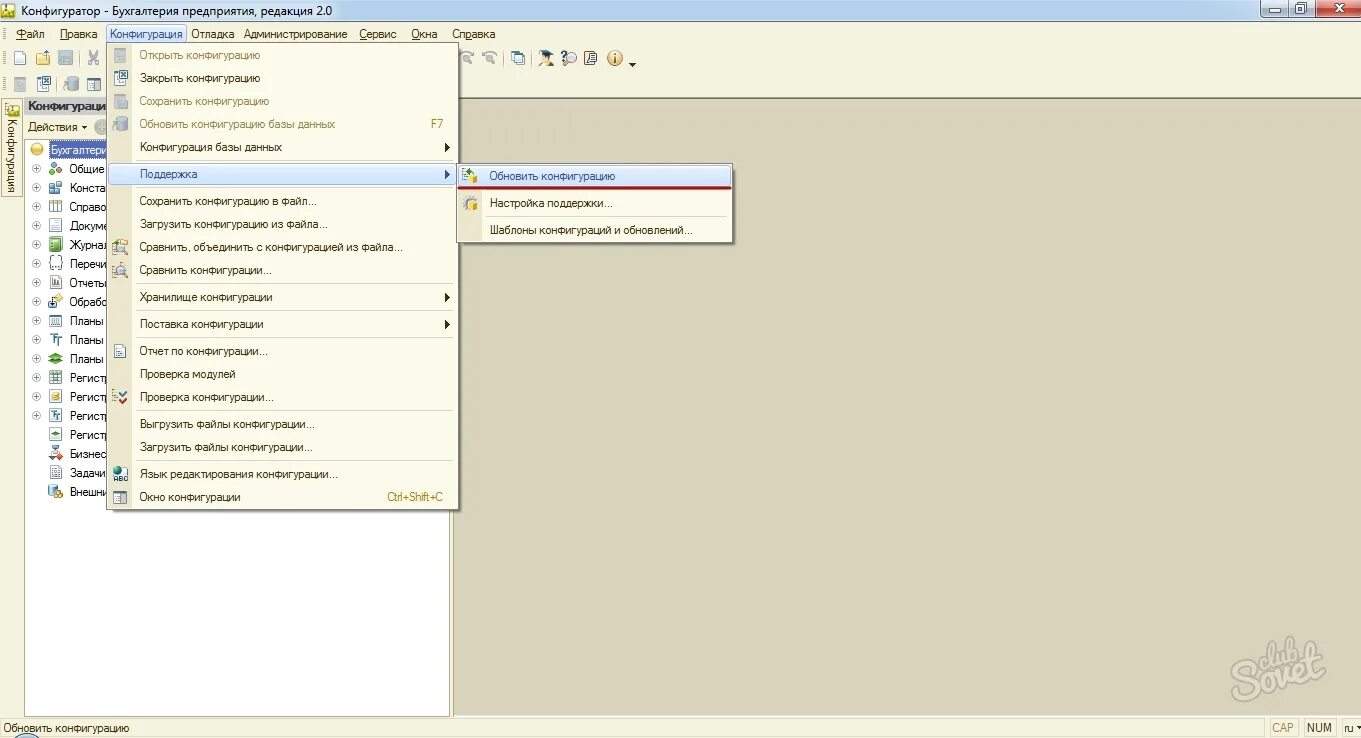Open the Правка menu
The width and height of the screenshot is (1361, 738).
tap(79, 34)
